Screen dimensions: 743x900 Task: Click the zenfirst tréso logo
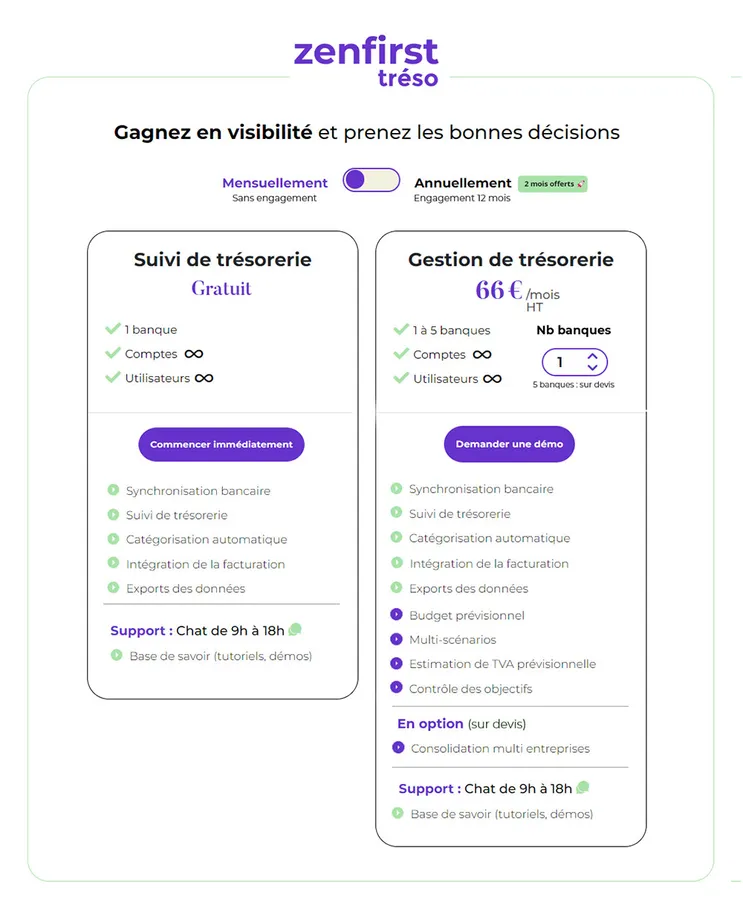(366, 62)
